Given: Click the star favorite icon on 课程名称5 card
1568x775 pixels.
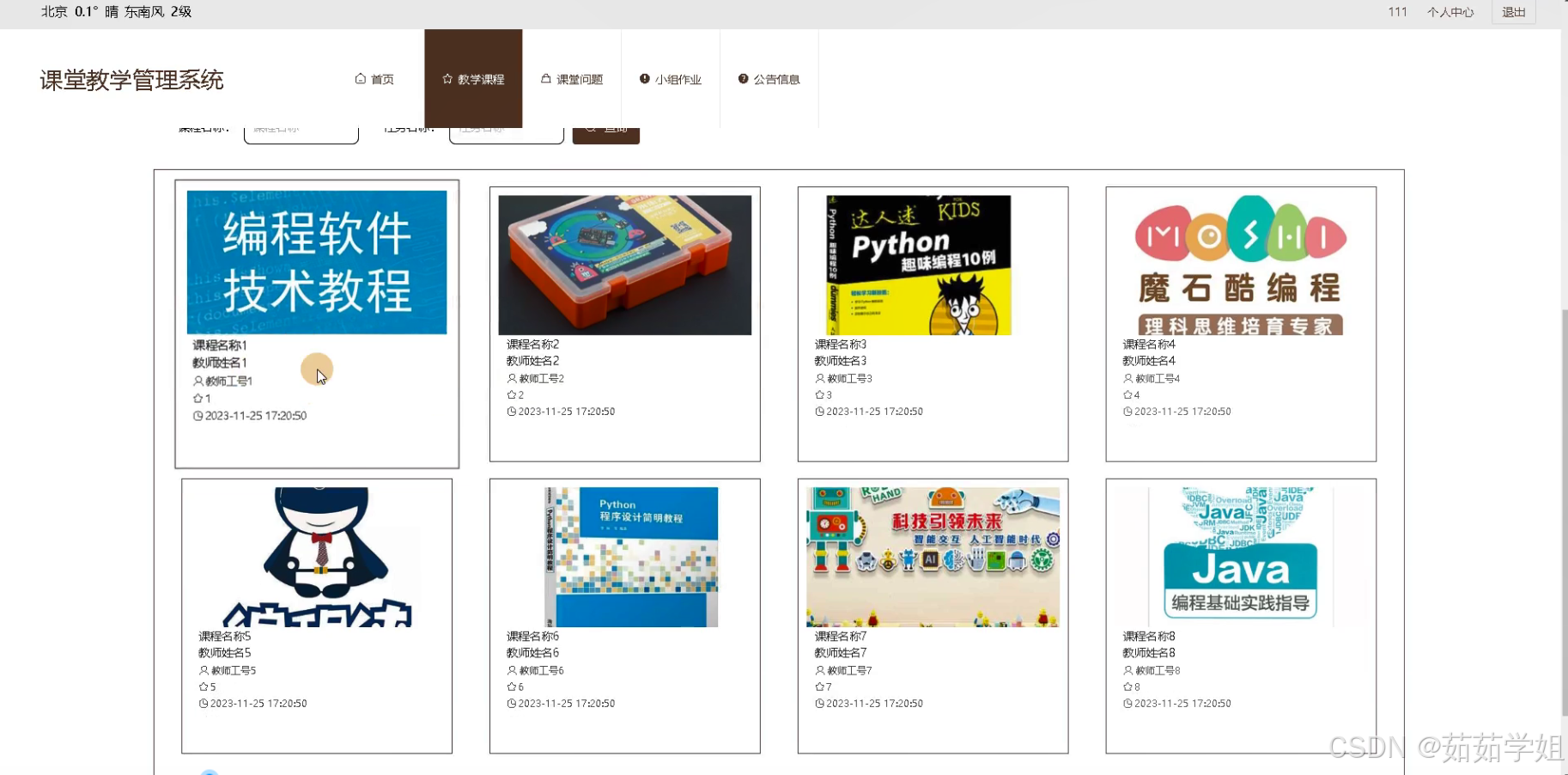Looking at the screenshot, I should (204, 687).
